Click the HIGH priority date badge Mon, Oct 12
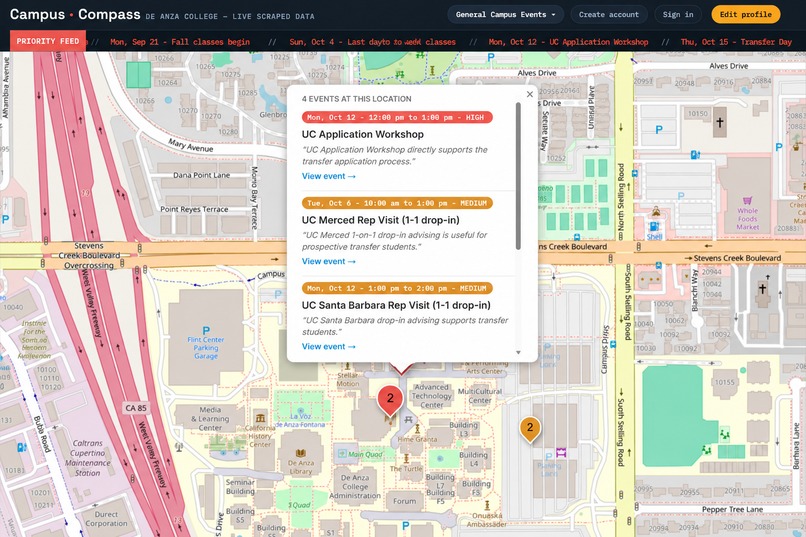The image size is (806, 537). pyautogui.click(x=397, y=118)
